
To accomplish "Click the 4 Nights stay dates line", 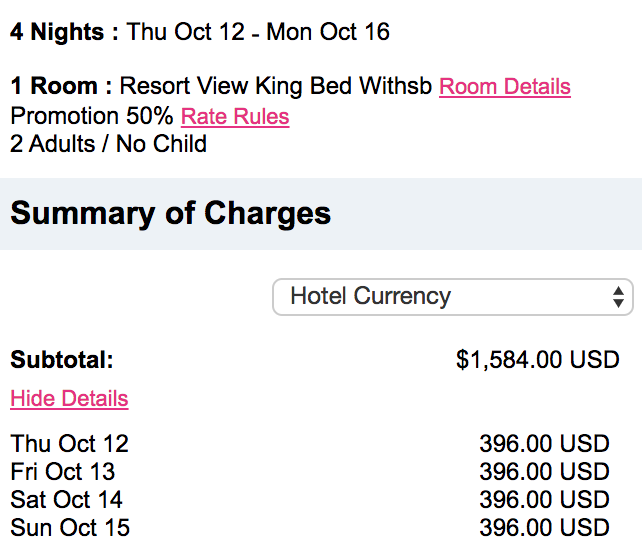I will point(200,32).
